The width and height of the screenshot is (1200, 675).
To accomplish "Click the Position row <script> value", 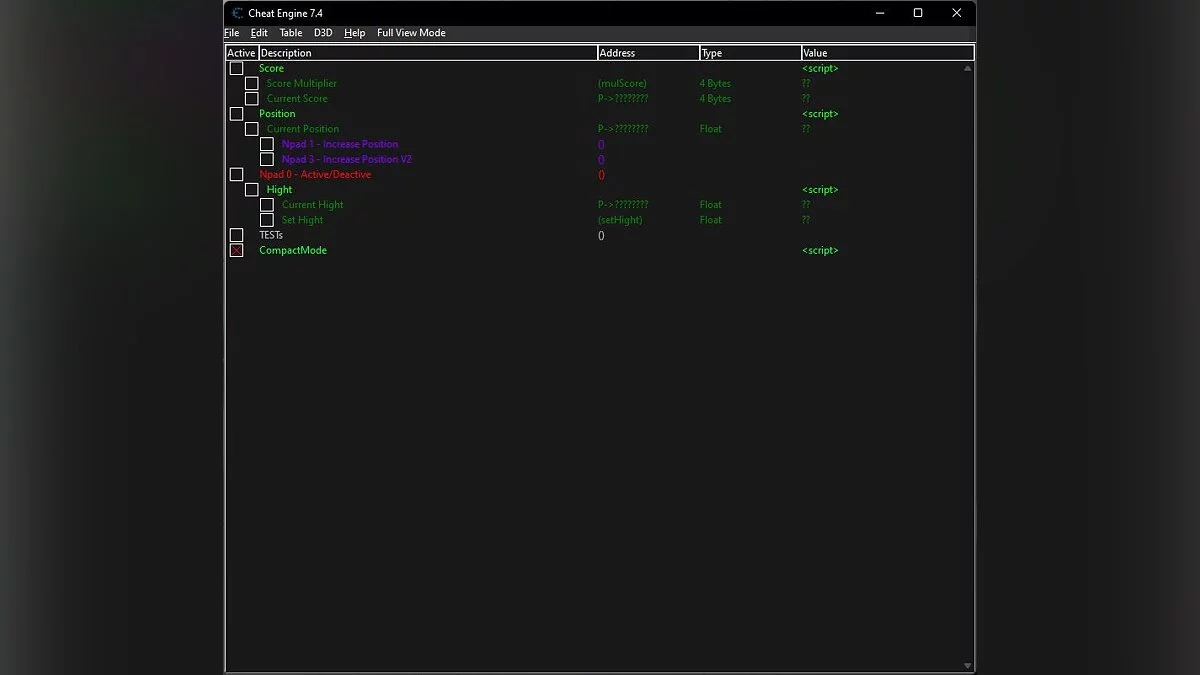I will (820, 114).
